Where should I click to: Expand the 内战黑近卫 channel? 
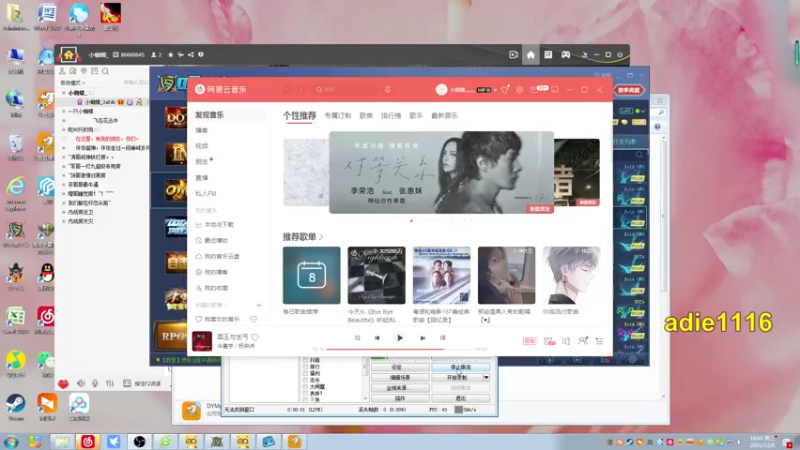point(64,212)
